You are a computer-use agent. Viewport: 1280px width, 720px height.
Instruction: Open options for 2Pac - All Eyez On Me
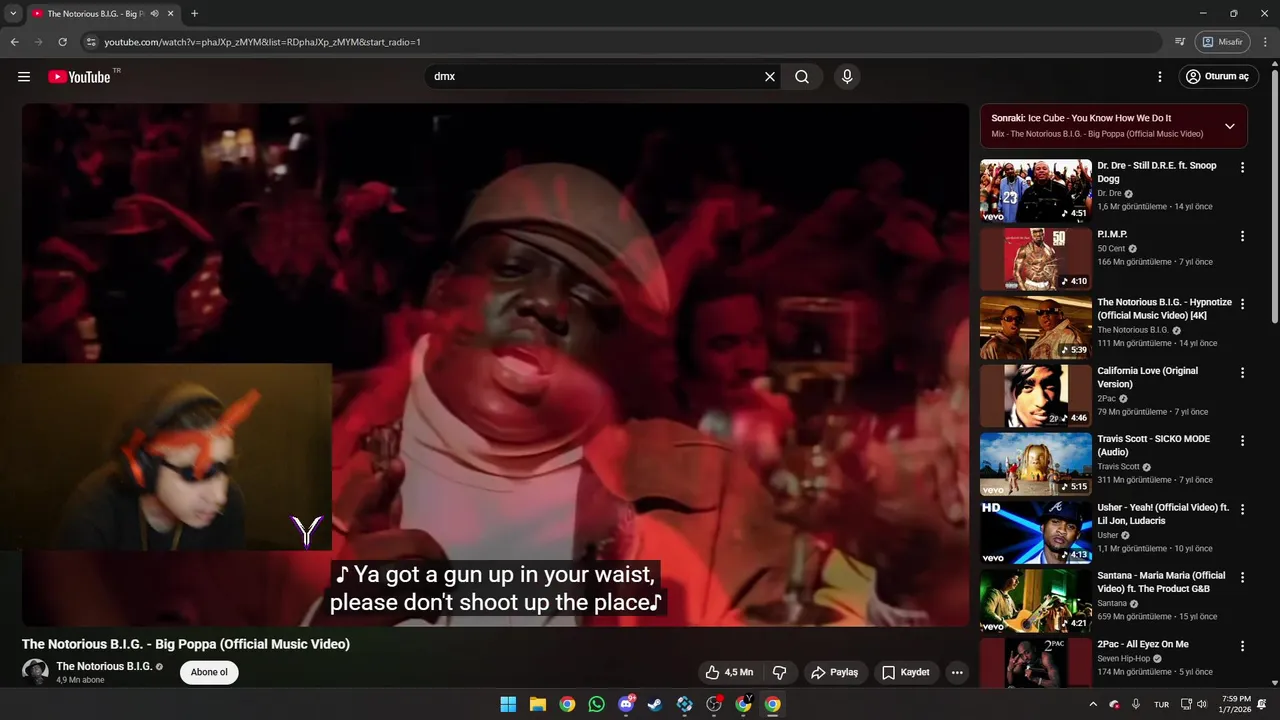click(1242, 646)
